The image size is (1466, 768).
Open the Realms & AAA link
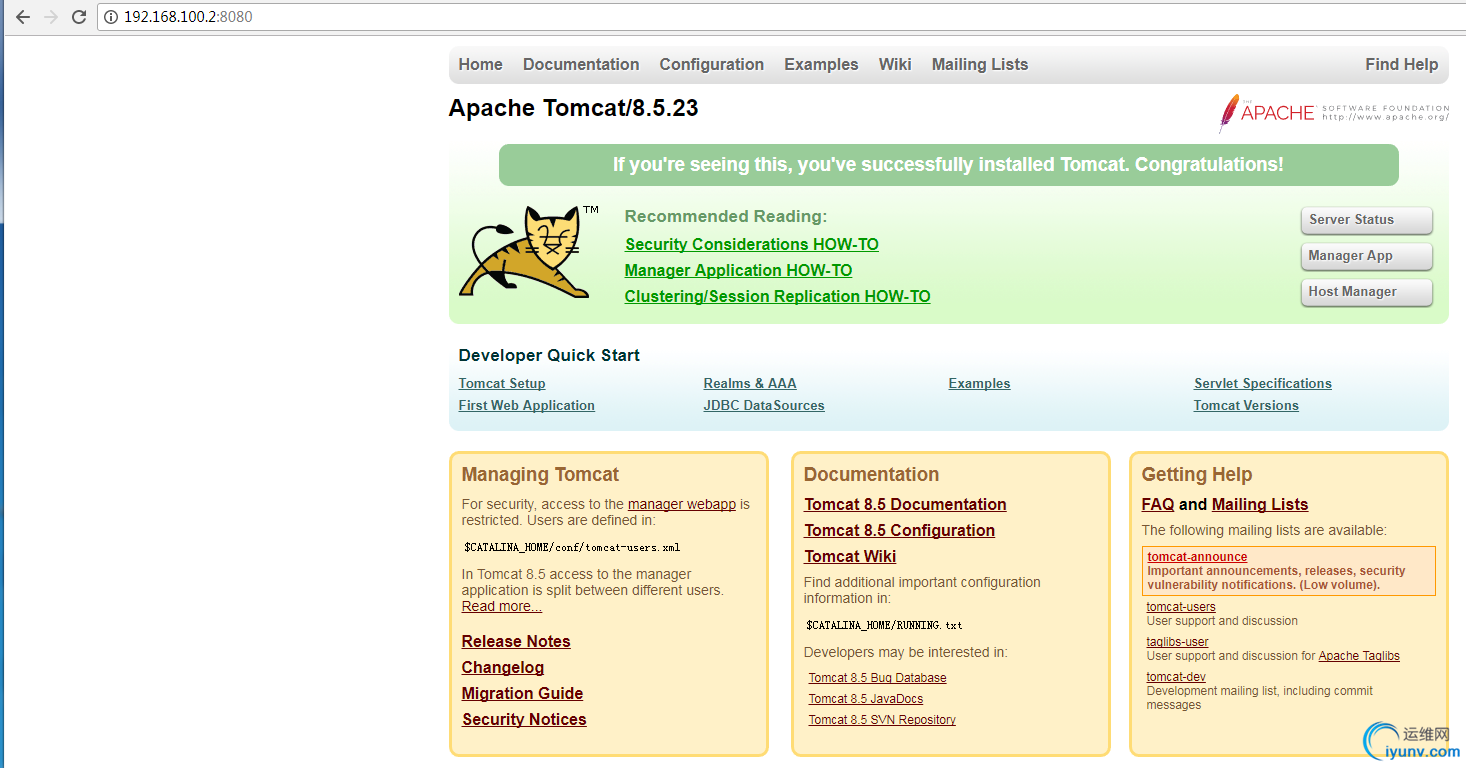click(750, 383)
